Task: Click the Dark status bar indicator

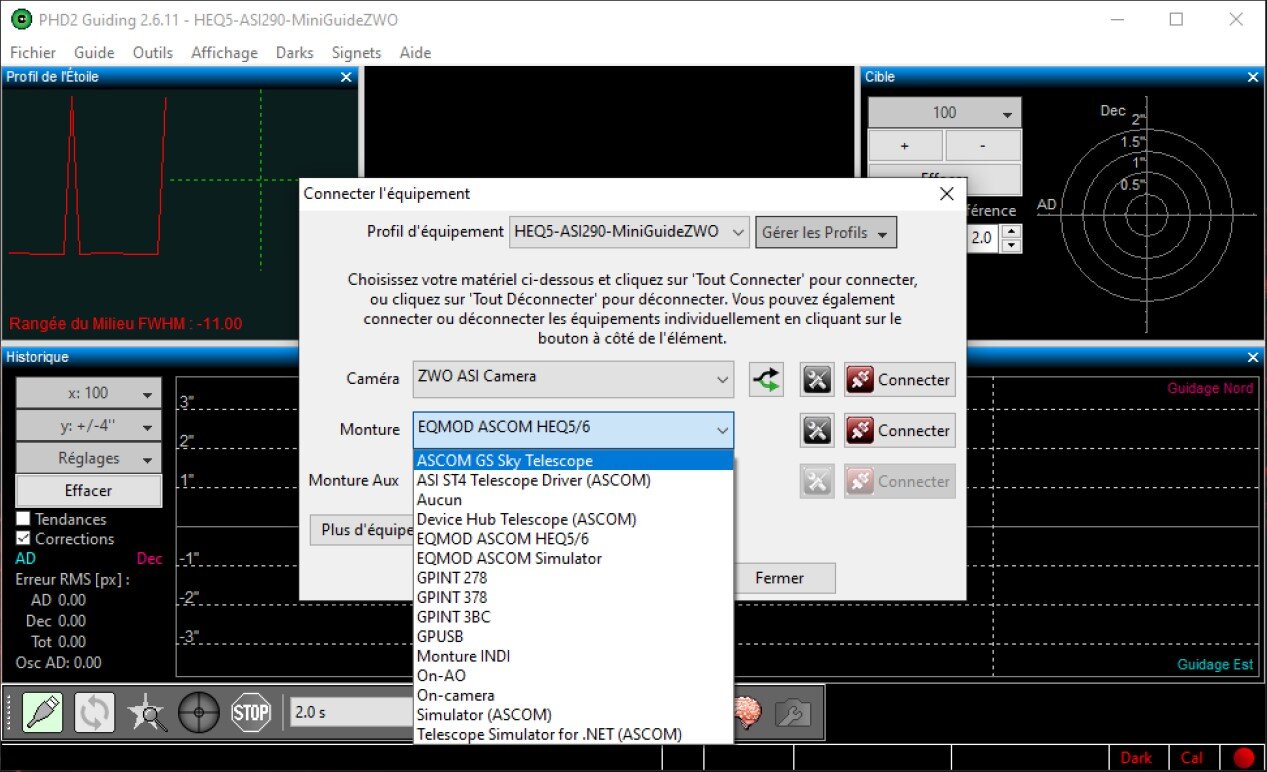Action: 1136,758
